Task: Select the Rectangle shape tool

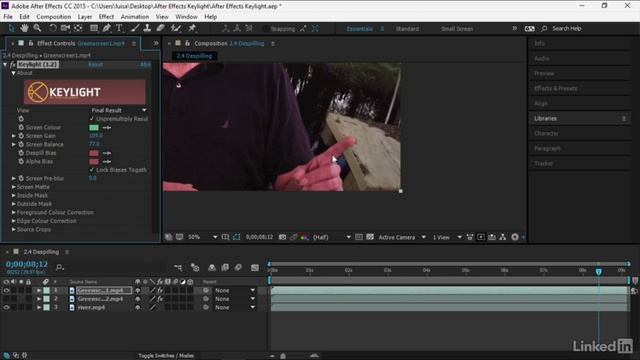Action: click(94, 28)
